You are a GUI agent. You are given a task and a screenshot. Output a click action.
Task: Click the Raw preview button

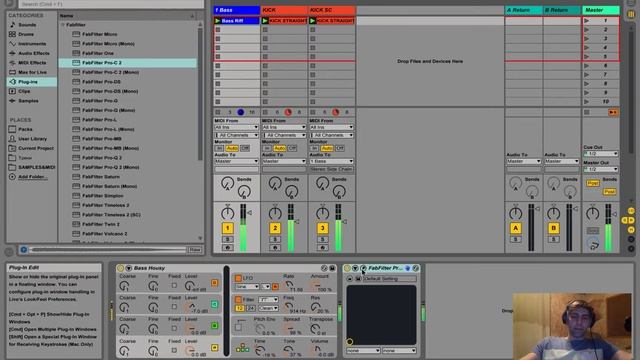click(195, 249)
